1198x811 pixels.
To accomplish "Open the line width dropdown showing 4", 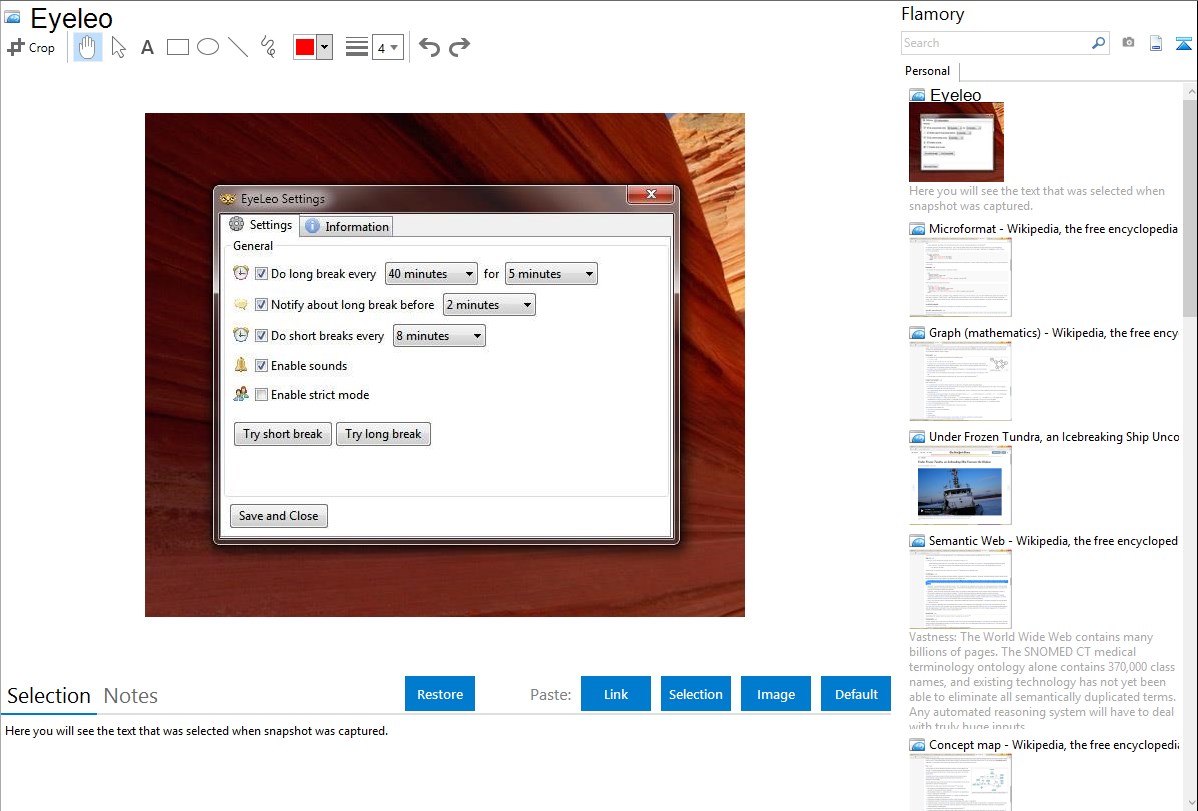I will point(387,47).
